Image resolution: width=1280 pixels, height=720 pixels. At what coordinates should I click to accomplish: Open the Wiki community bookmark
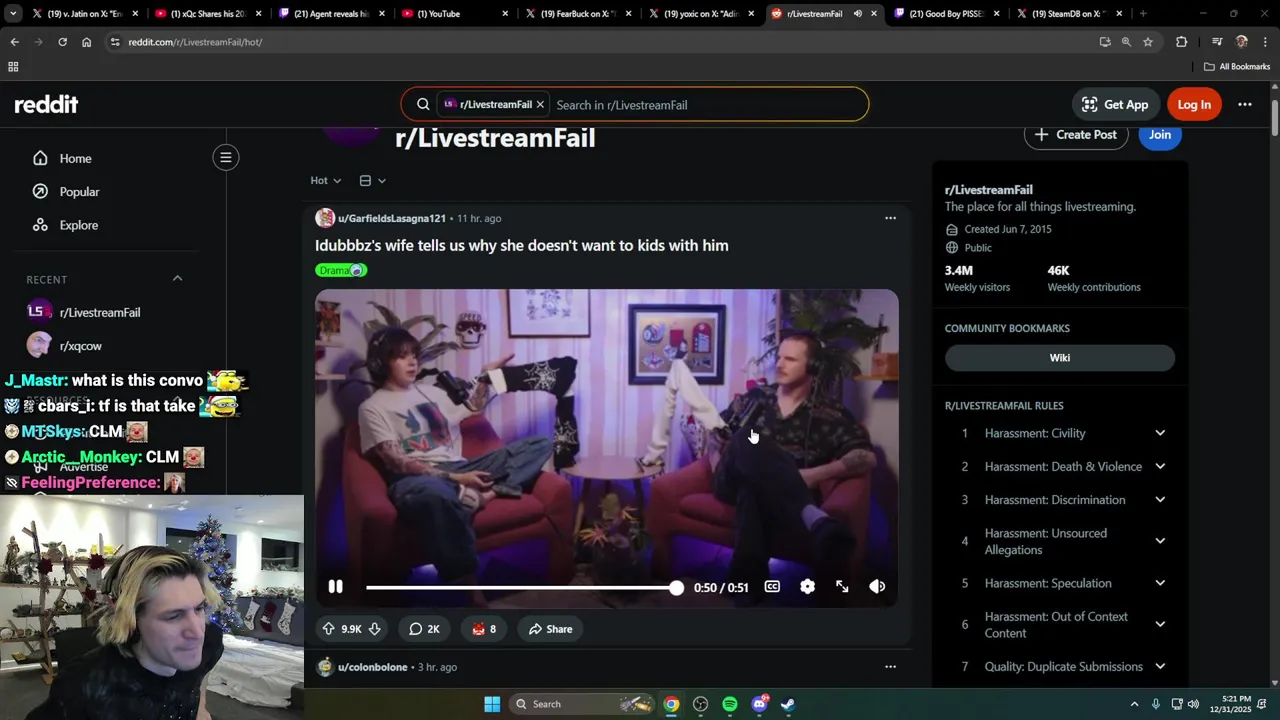1060,358
